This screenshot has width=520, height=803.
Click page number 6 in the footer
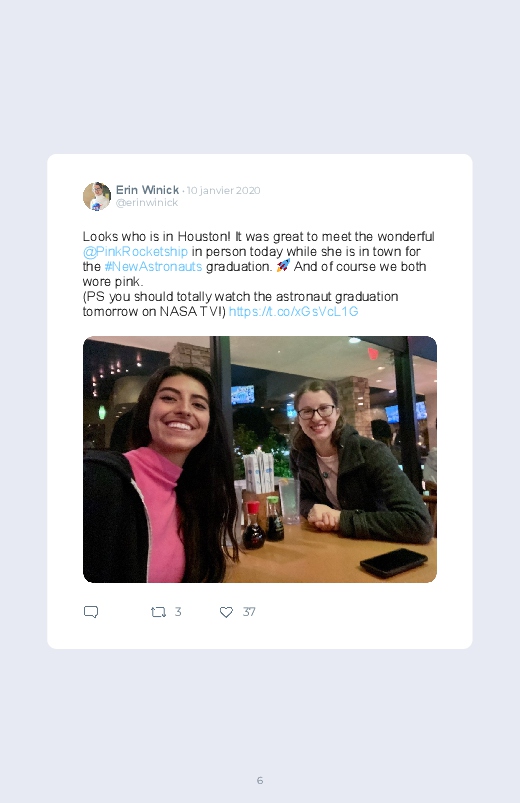coord(260,780)
